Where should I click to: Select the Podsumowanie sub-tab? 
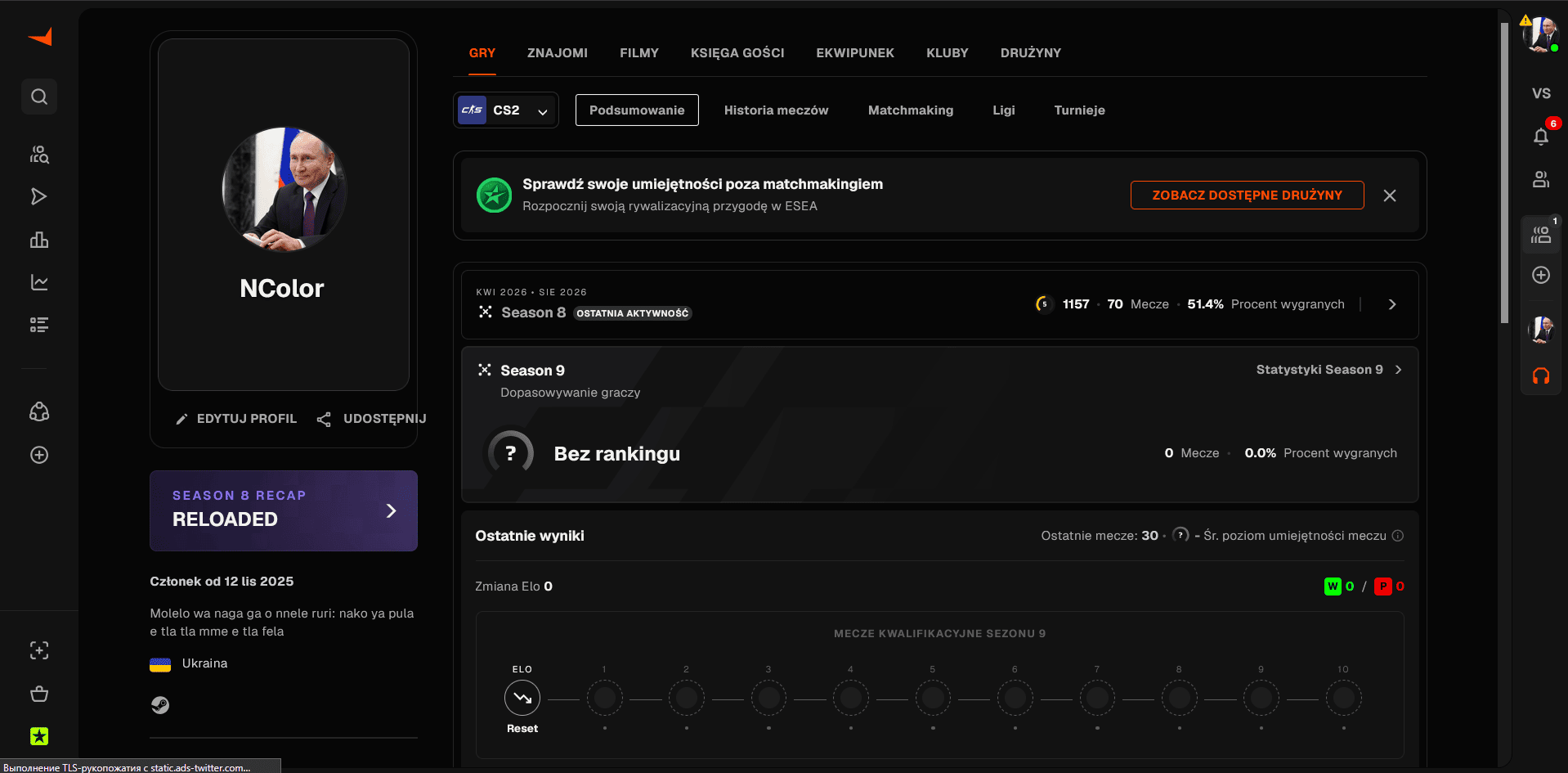[x=637, y=110]
